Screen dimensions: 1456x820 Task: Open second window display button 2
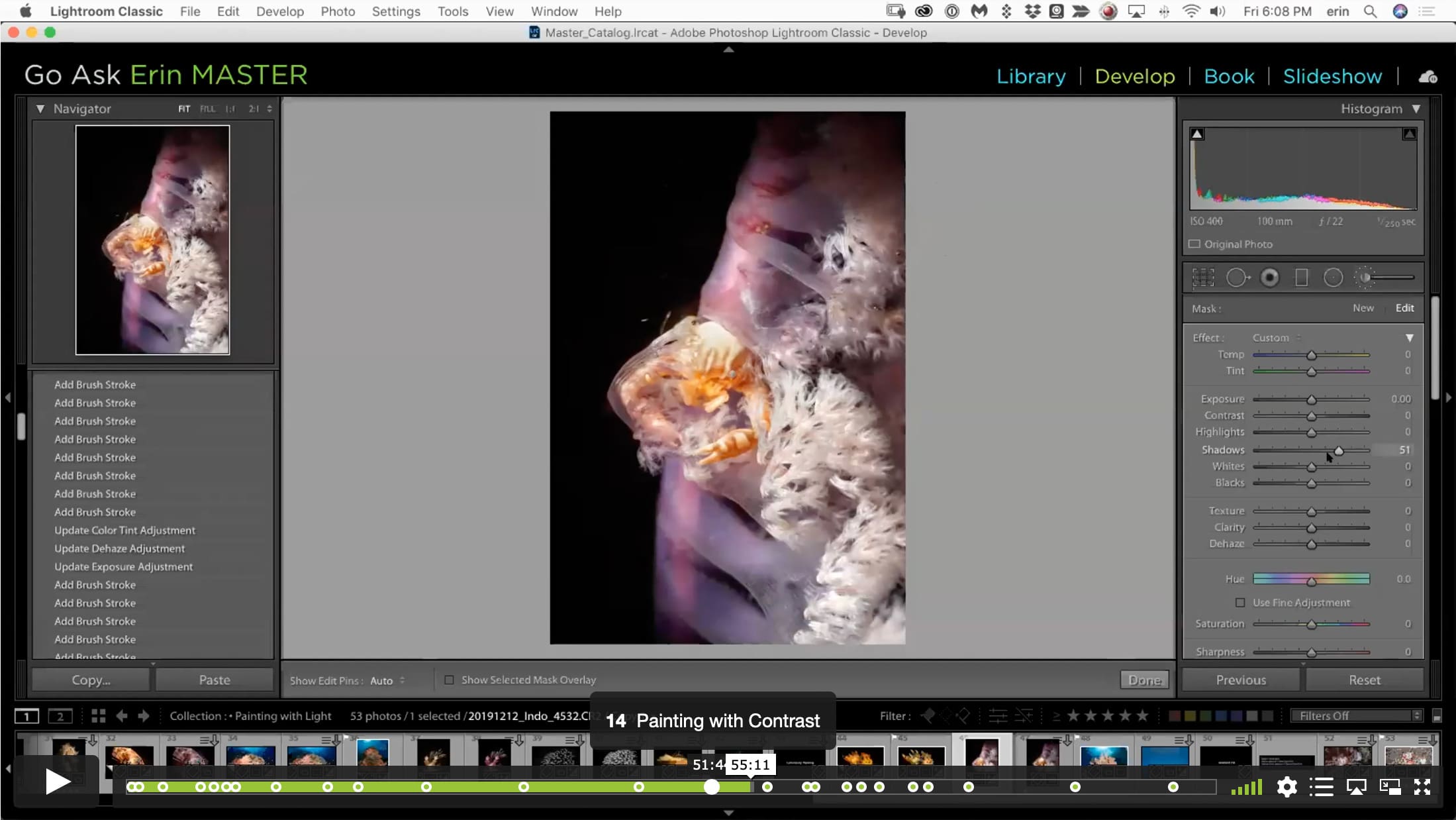coord(60,716)
